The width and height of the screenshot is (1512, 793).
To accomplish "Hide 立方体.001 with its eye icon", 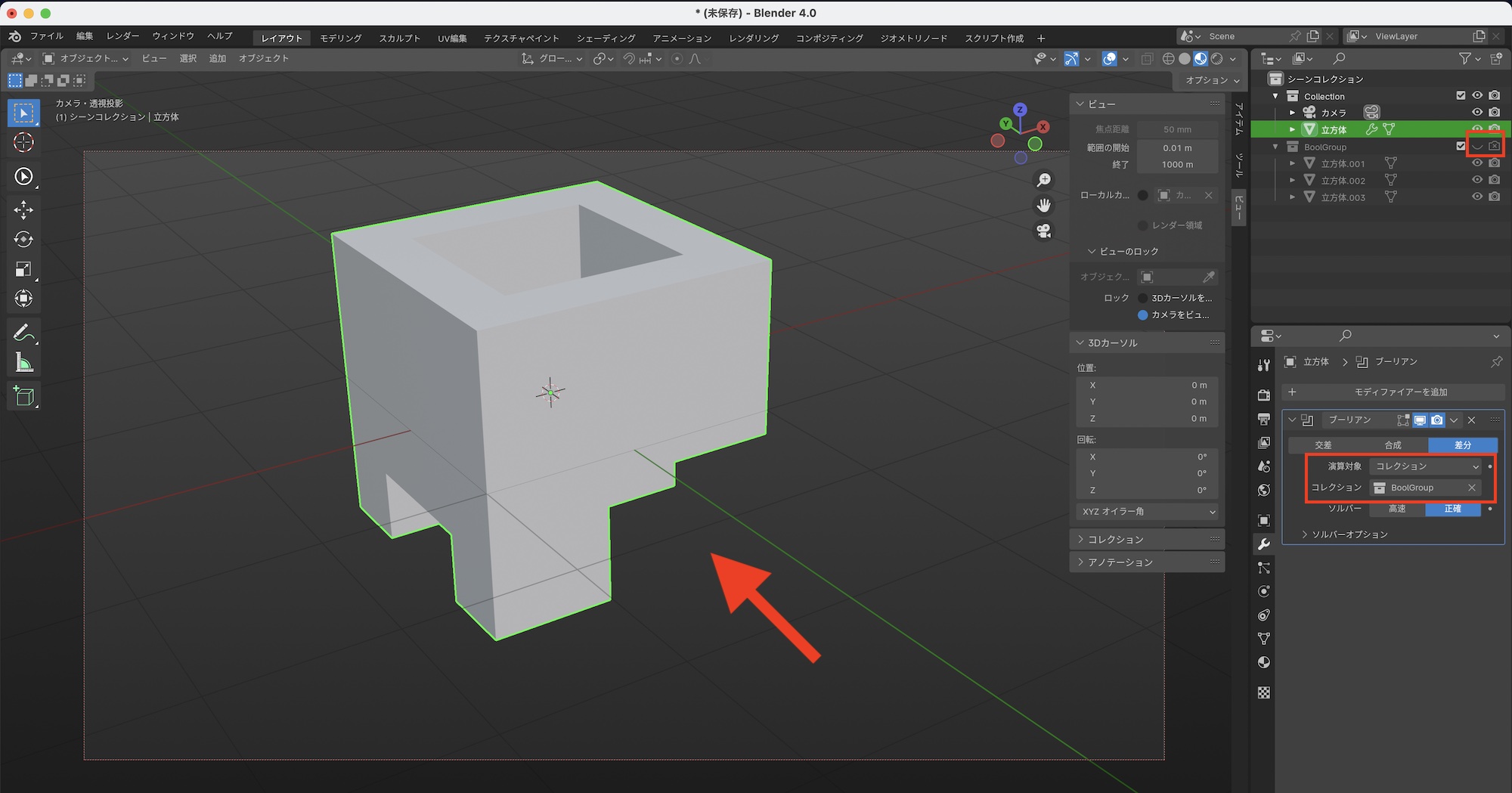I will (x=1476, y=163).
